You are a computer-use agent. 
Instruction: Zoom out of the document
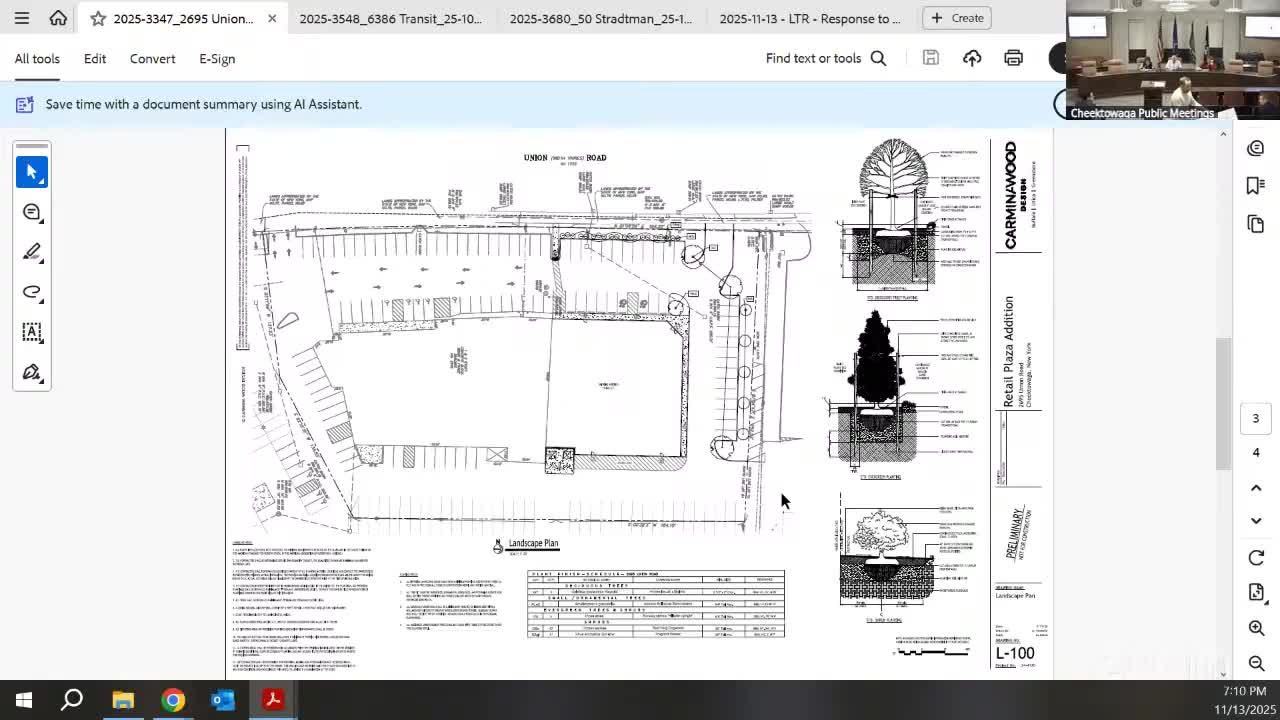[1255, 663]
